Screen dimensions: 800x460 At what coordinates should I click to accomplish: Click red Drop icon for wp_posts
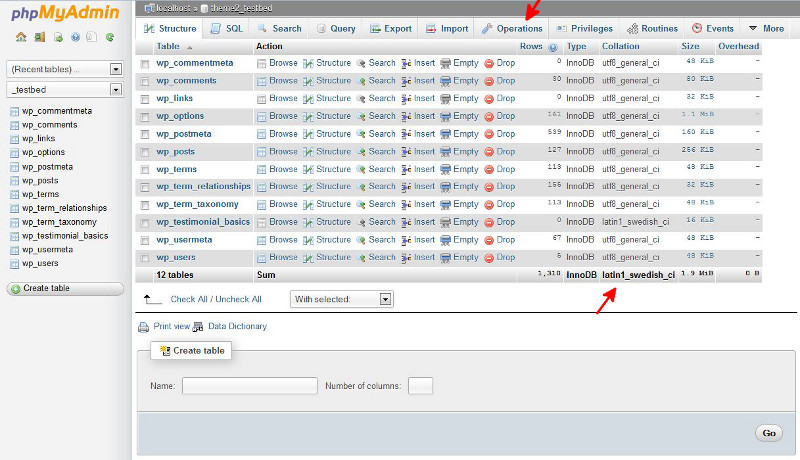click(489, 152)
